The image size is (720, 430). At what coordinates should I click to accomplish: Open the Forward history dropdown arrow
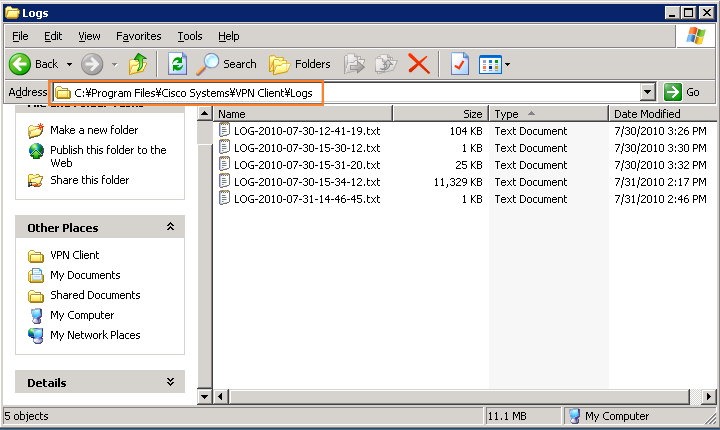tap(115, 64)
